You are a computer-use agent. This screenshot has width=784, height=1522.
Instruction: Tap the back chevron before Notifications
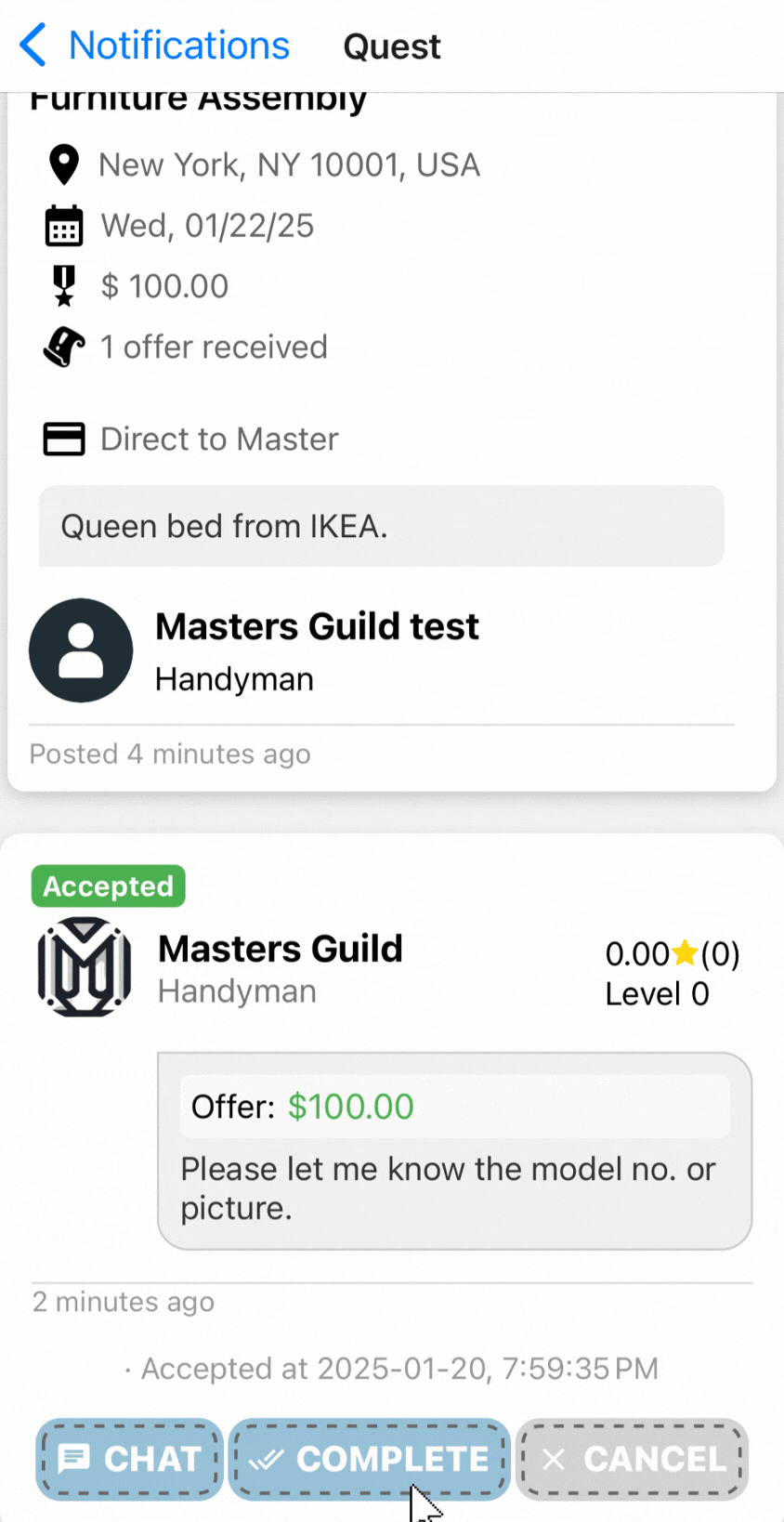coord(33,45)
